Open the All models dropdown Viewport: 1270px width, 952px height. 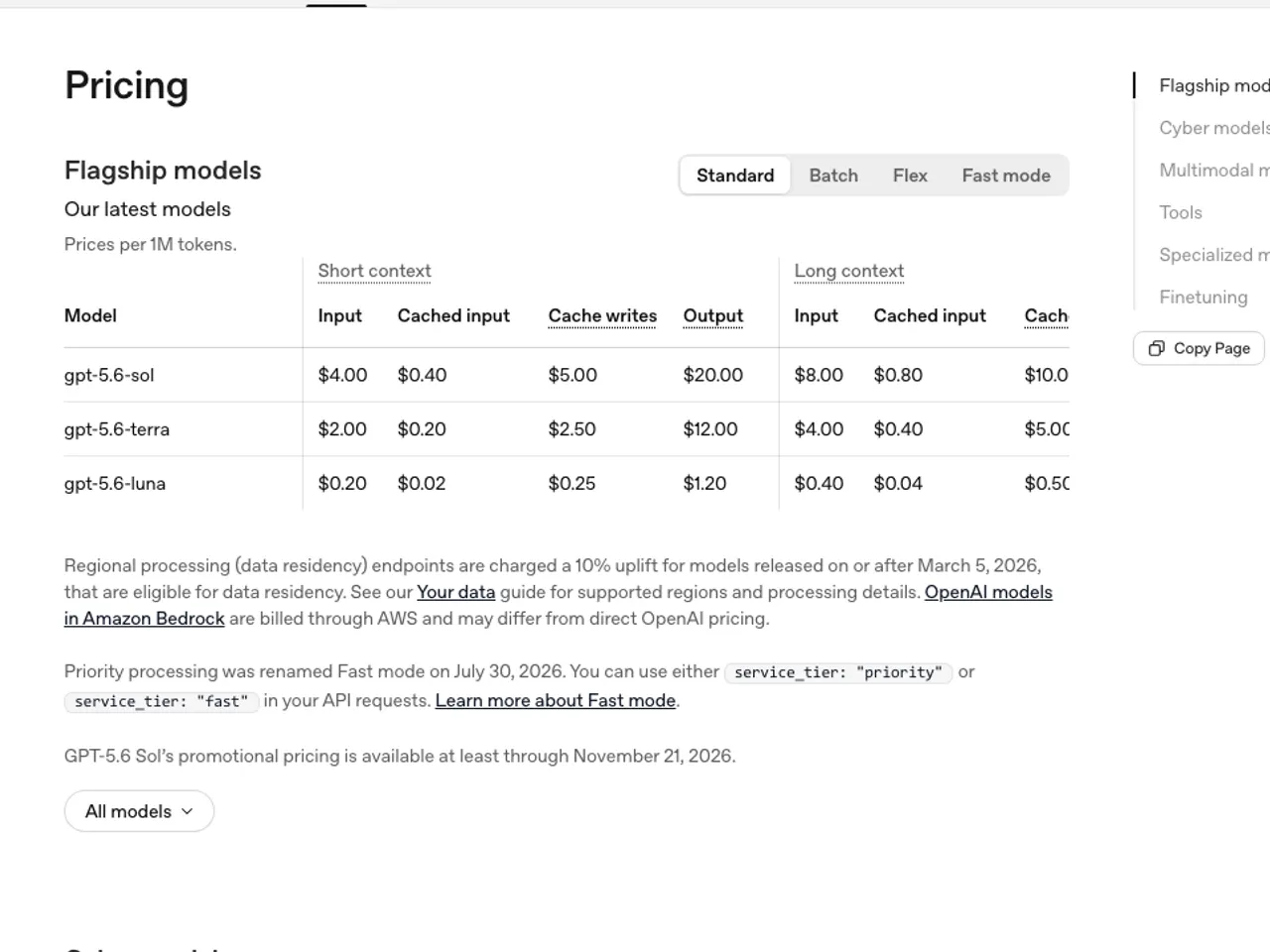[139, 811]
